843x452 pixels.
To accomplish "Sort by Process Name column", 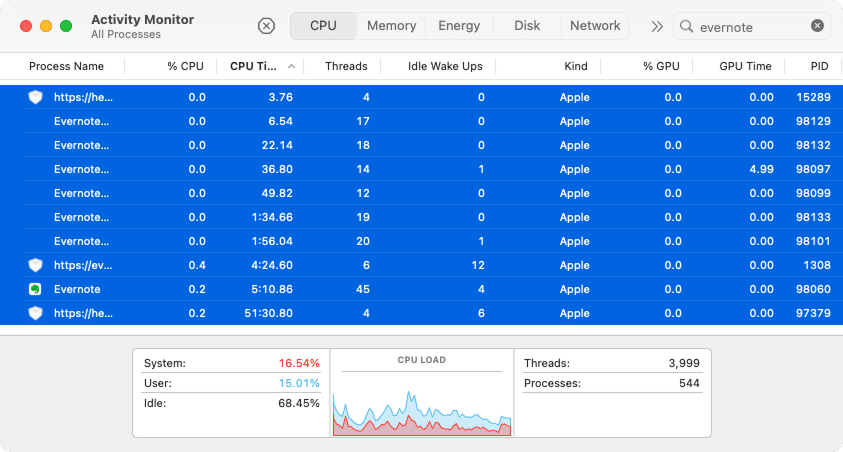I will click(66, 66).
